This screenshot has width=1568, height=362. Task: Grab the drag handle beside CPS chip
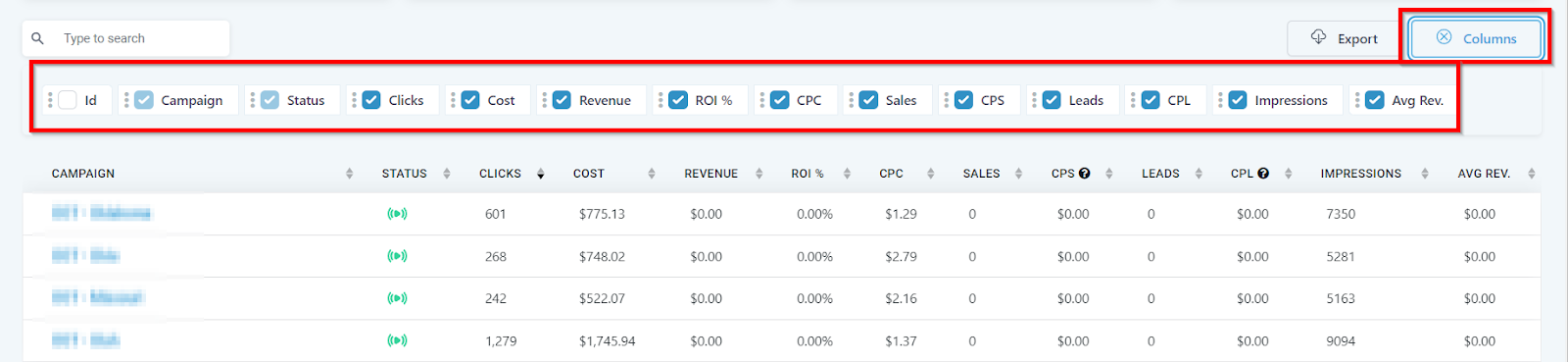946,100
